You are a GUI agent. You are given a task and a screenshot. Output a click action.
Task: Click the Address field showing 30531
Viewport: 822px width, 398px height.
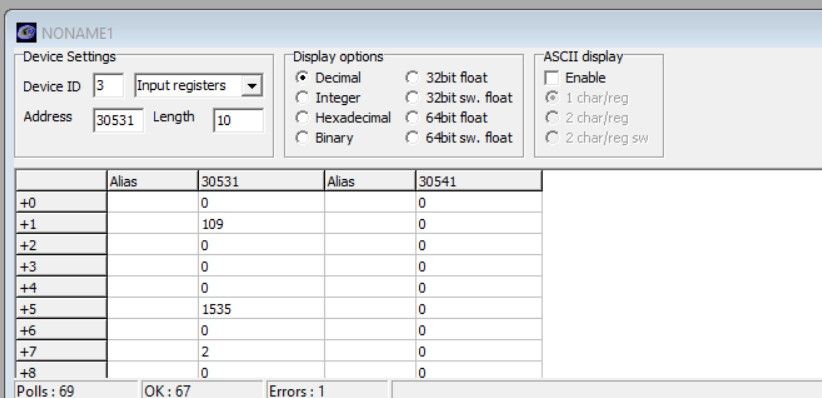pos(118,121)
